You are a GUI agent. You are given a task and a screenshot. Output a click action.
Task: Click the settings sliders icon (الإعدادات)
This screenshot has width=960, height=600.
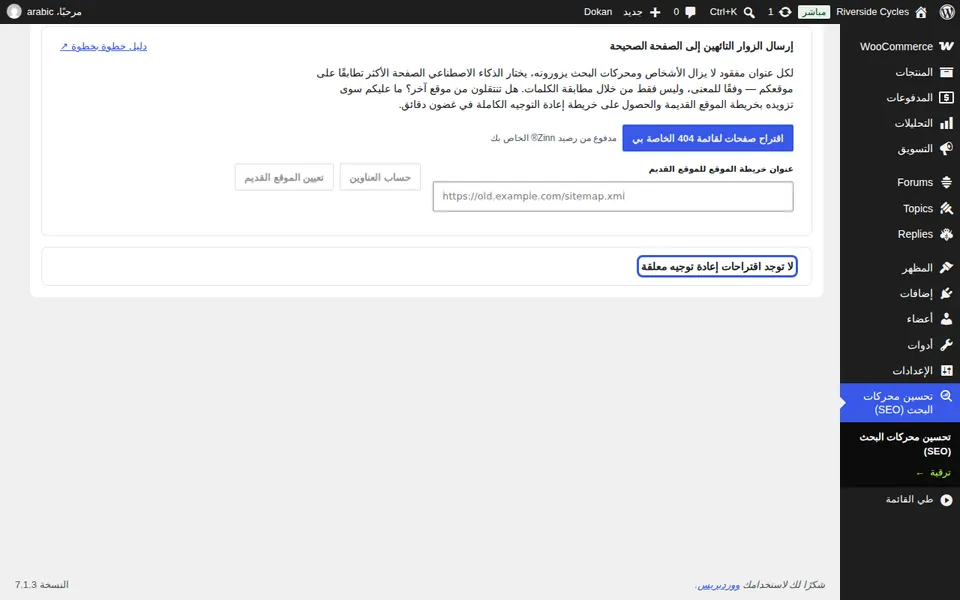[x=946, y=371]
